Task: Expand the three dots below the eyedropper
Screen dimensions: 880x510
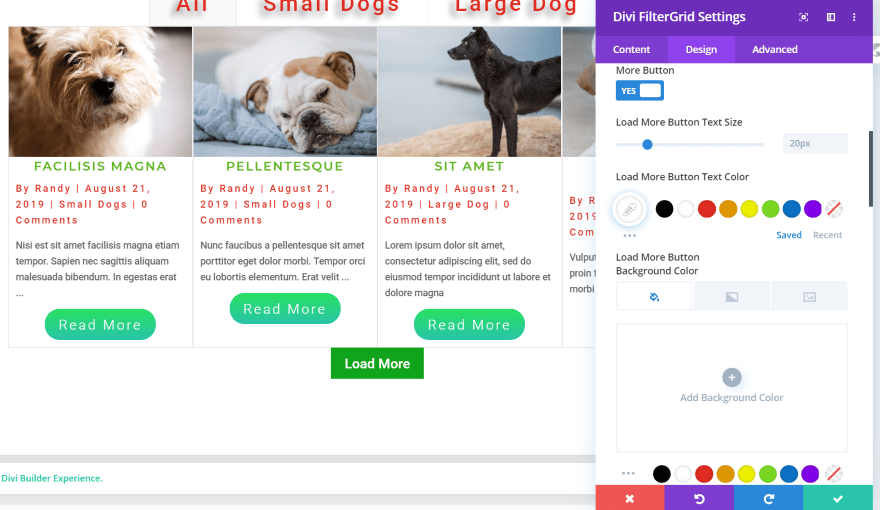Action: [x=630, y=236]
